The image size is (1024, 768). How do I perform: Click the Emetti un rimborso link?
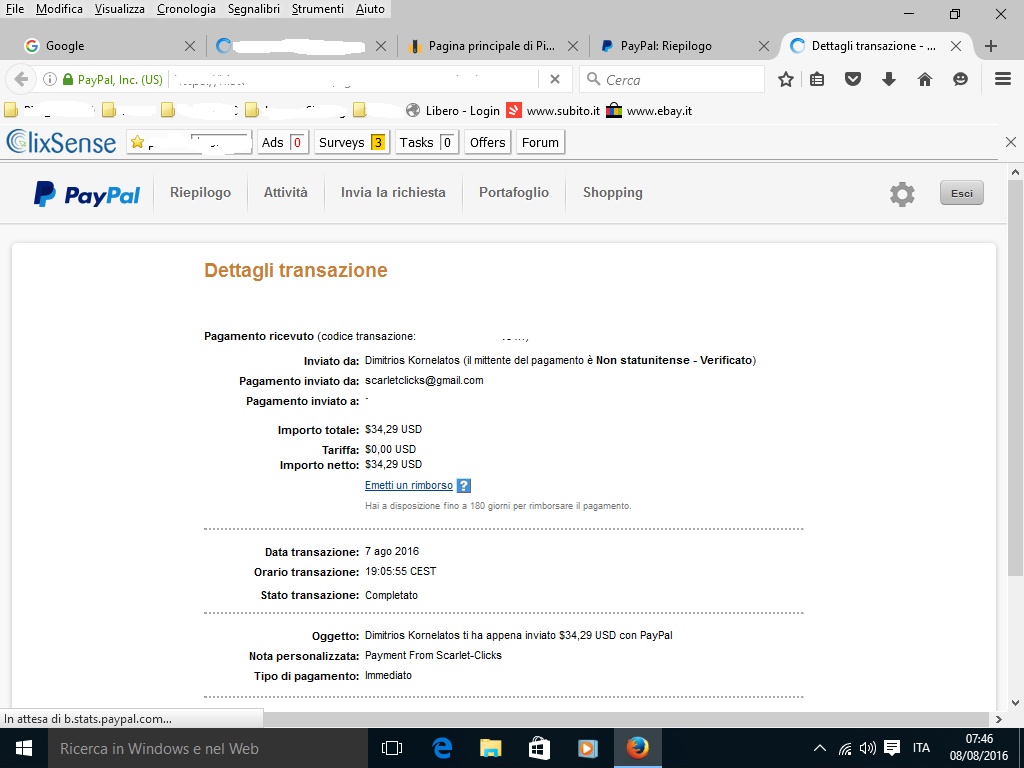click(409, 485)
